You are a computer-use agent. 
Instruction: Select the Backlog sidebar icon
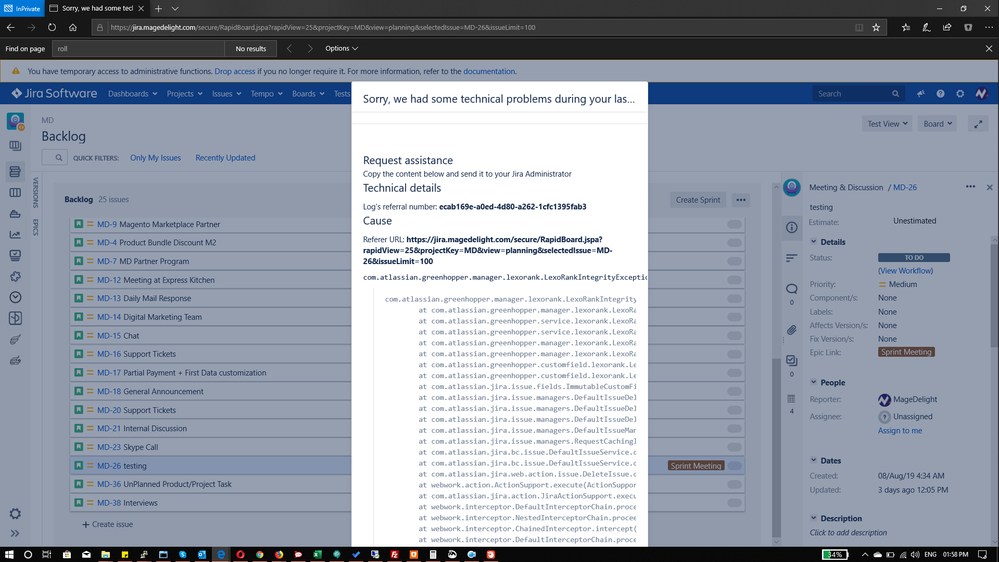(15, 171)
